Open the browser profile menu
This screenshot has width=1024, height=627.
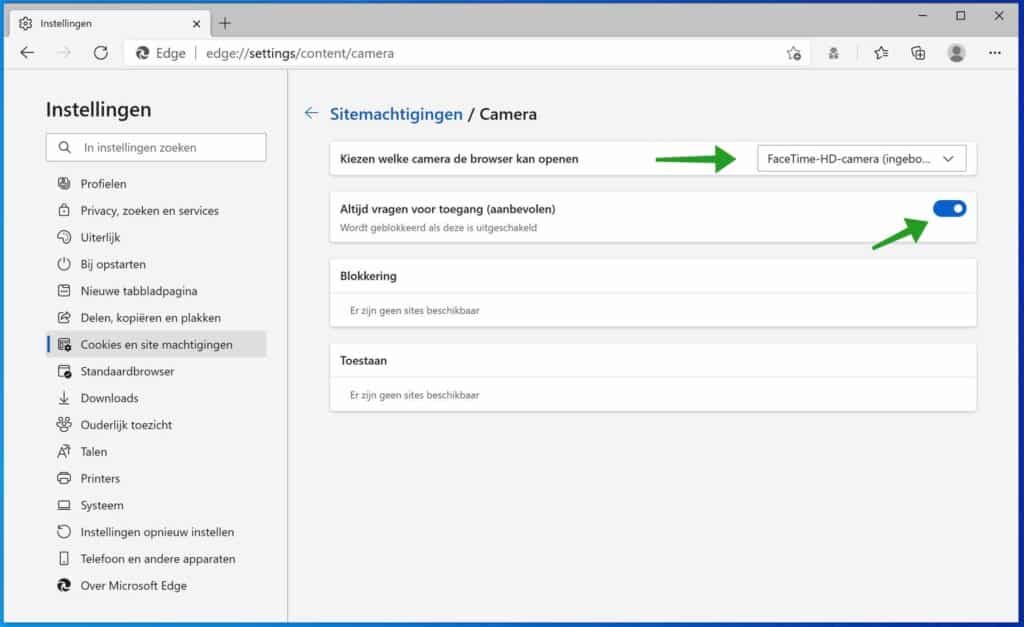[x=957, y=53]
